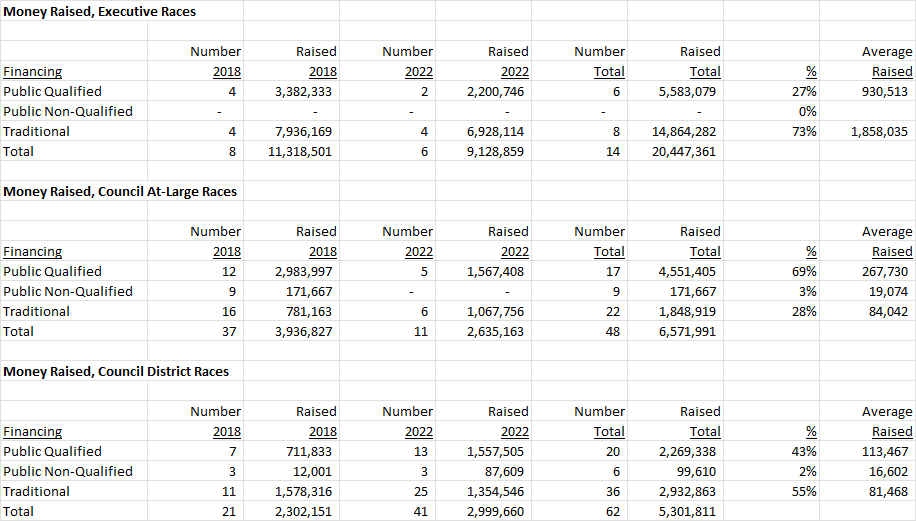Click District Public Qualified raised 2018 value 711,833
The image size is (916, 521).
309,451
